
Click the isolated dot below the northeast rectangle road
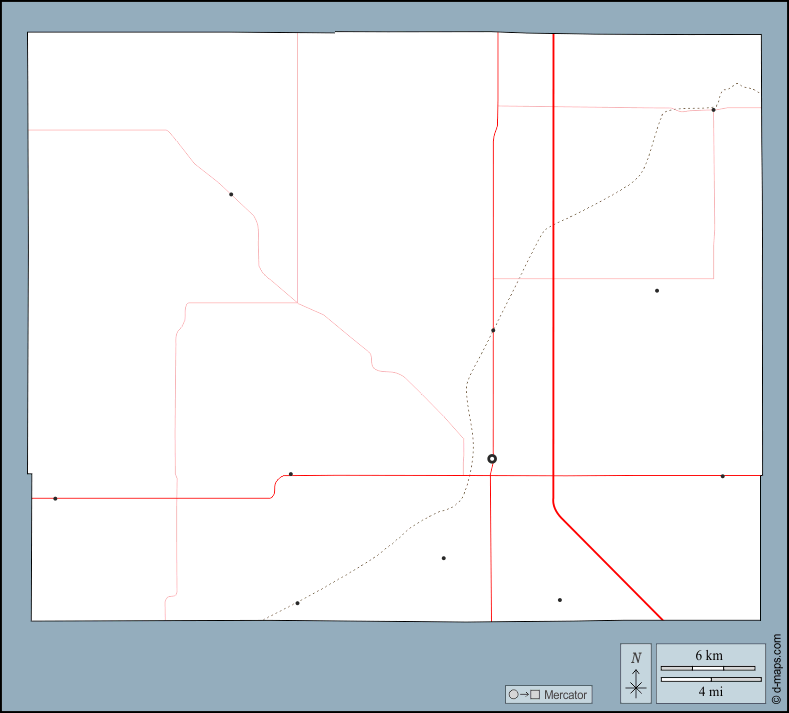[x=657, y=291]
